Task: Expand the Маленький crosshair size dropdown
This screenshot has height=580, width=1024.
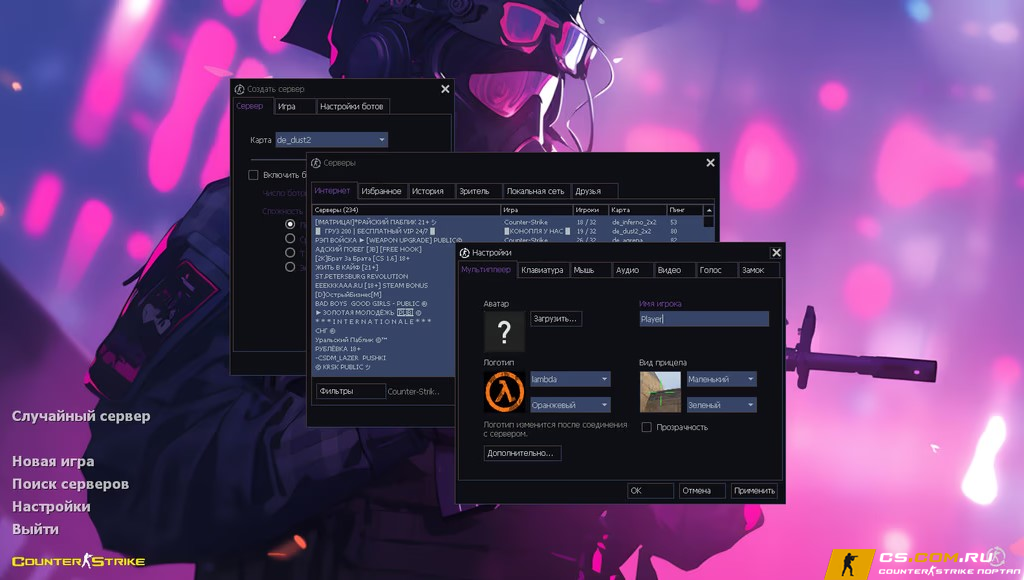Action: [x=721, y=379]
